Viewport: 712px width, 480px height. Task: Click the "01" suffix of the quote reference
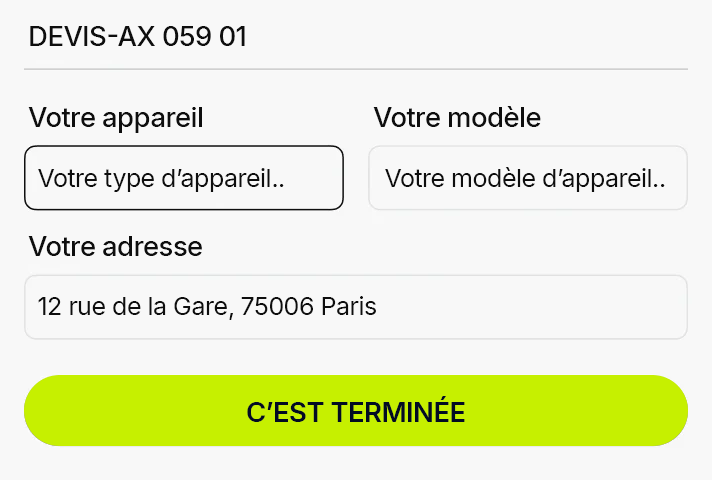pos(232,37)
